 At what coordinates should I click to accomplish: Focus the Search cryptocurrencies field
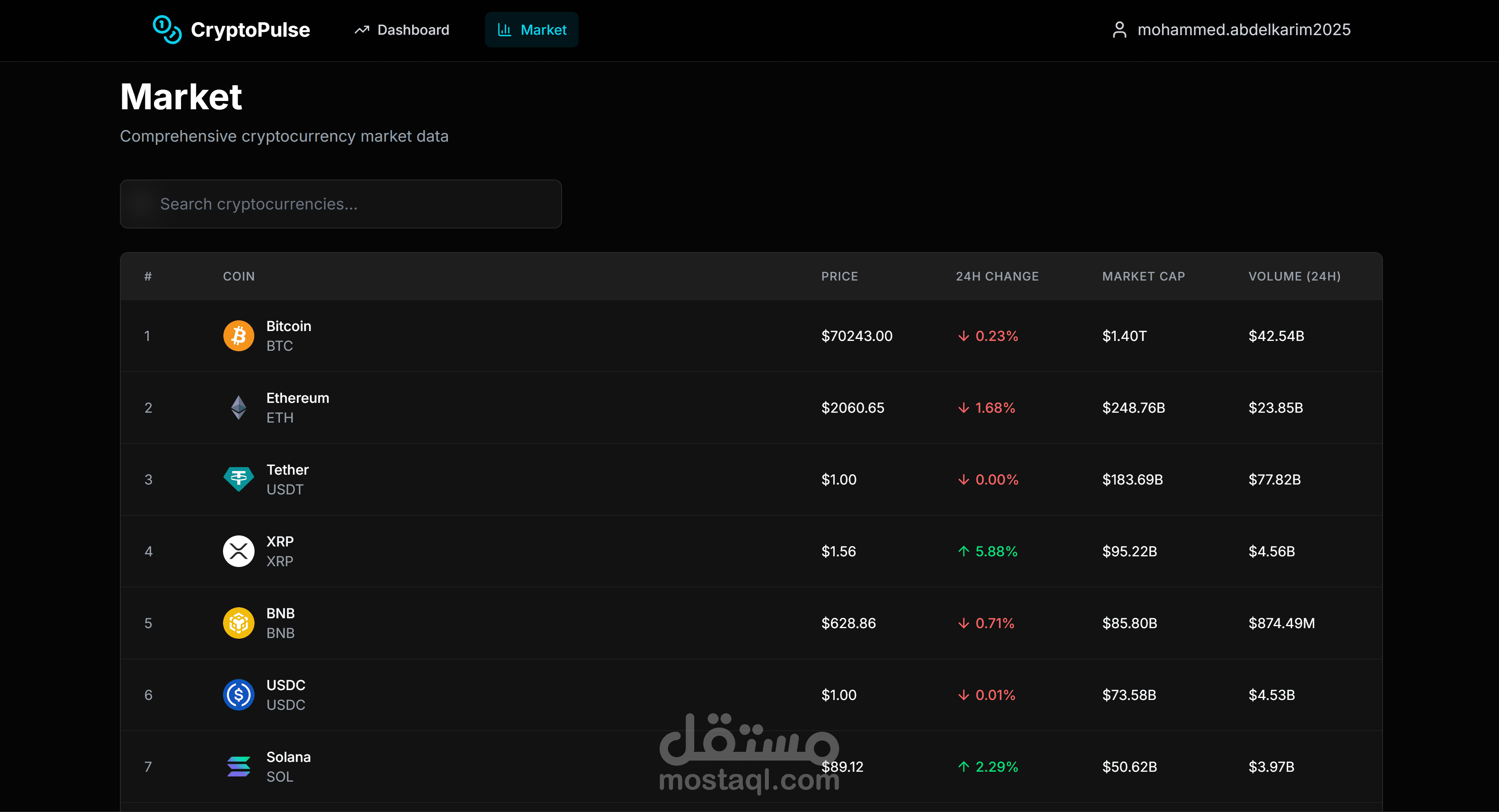tap(341, 204)
